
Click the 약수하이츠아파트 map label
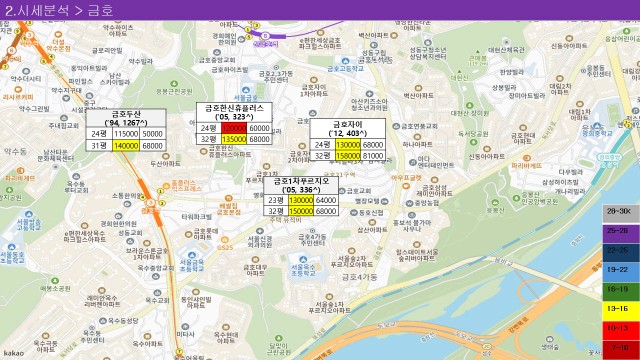[x=118, y=31]
